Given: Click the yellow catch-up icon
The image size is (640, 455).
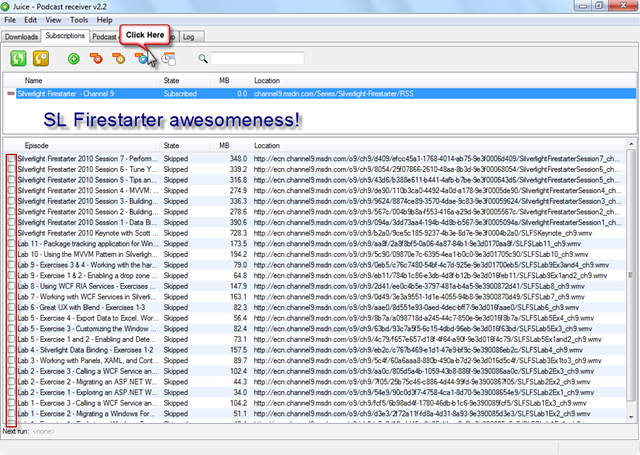Looking at the screenshot, I should [x=41, y=58].
